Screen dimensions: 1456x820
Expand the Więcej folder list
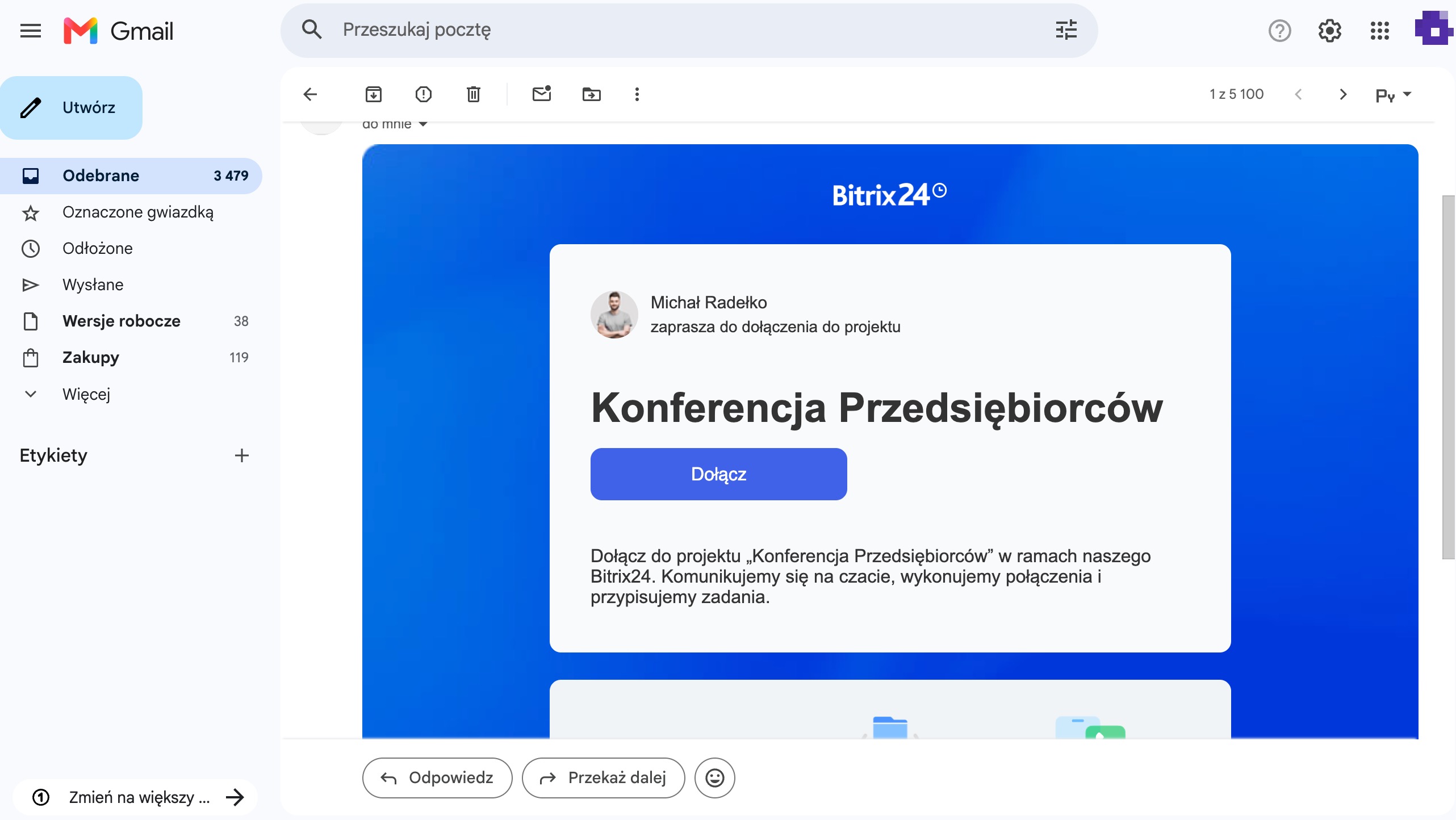pyautogui.click(x=86, y=394)
